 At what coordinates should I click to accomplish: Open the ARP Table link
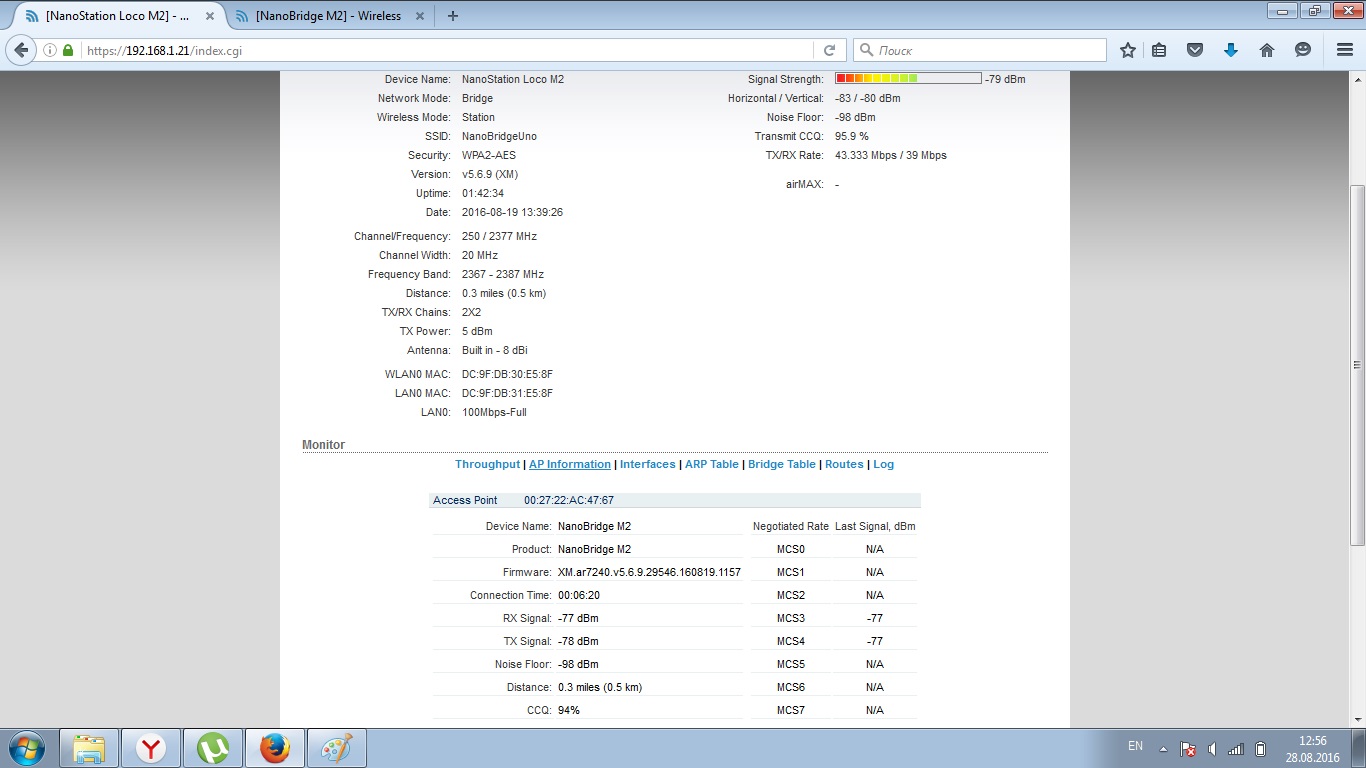712,464
